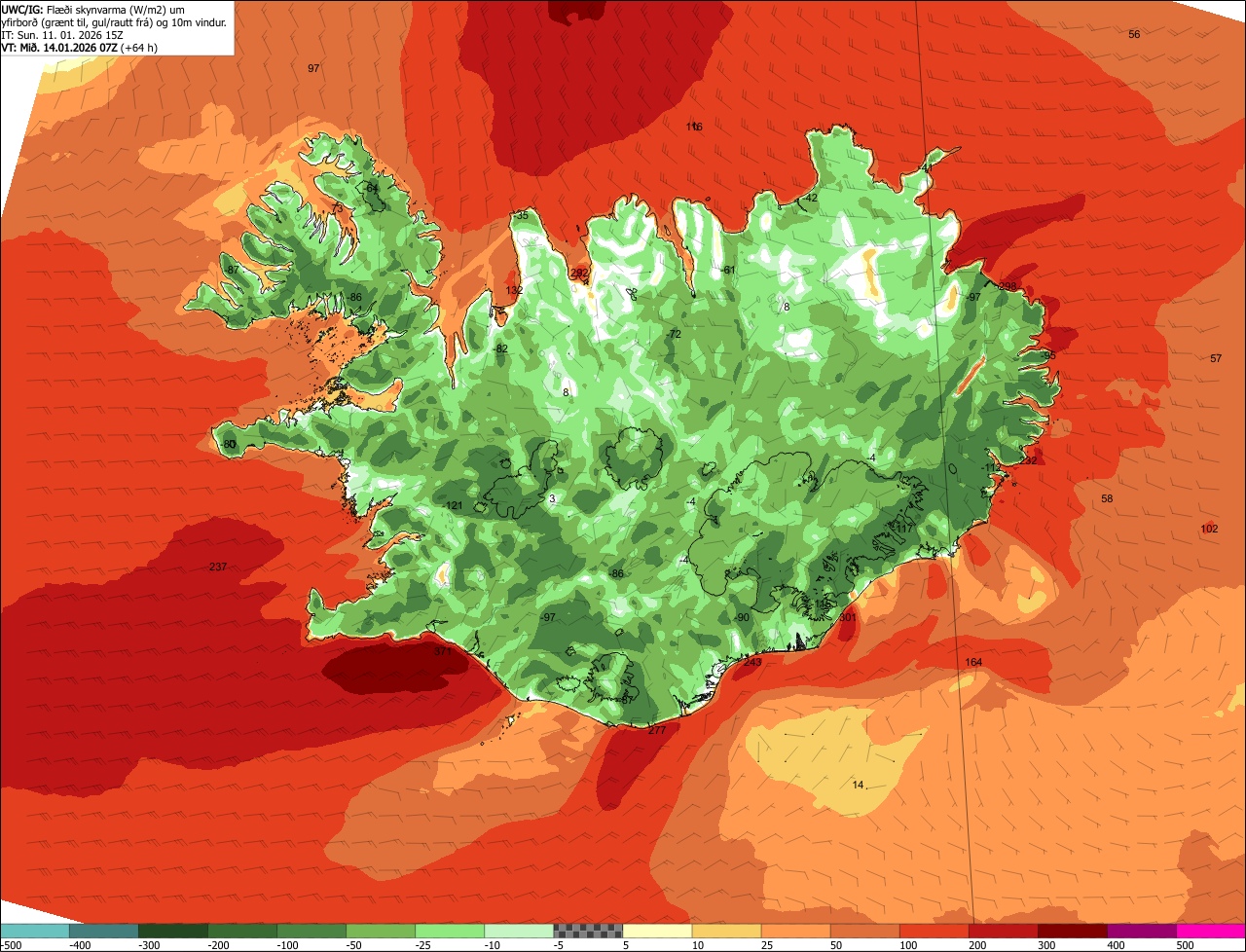1246x952 pixels.
Task: Click the value 64 in the northern Westfjords
Action: coord(372,189)
